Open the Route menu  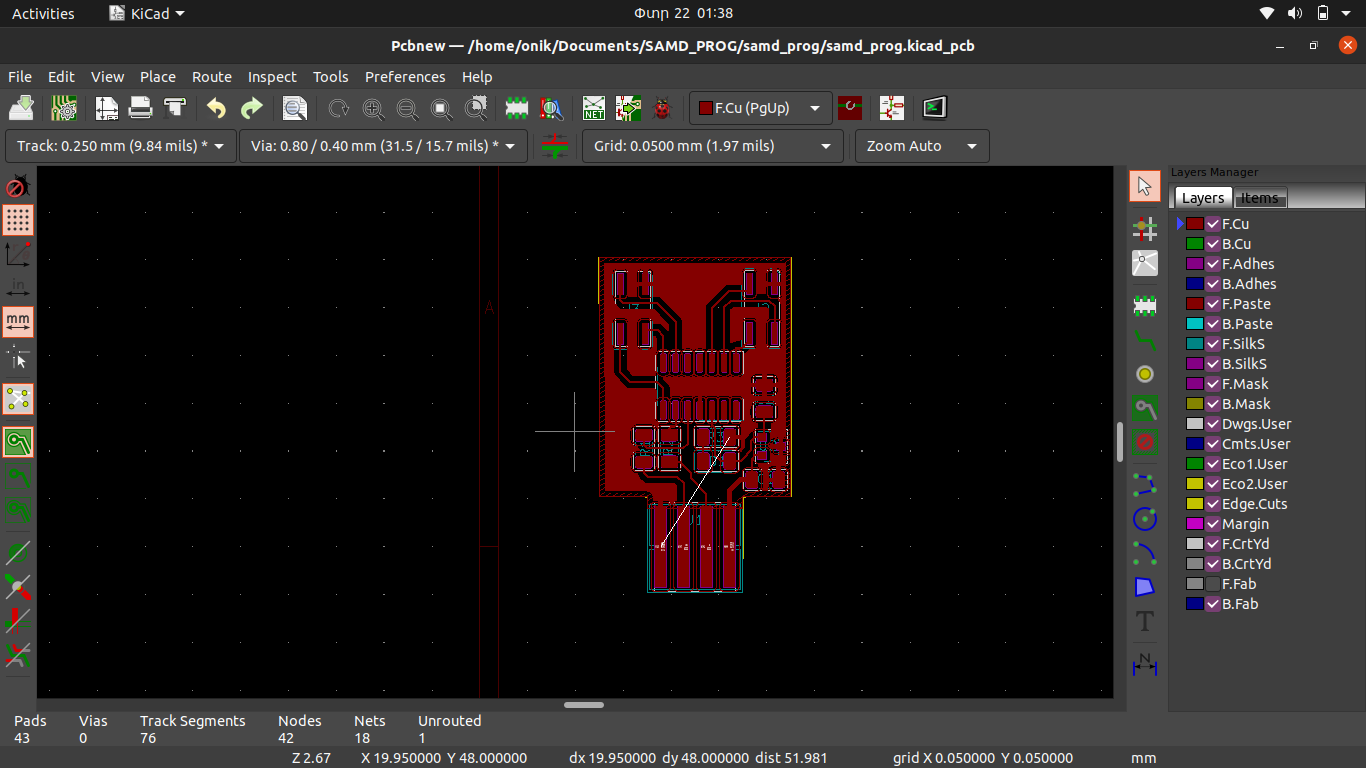point(211,77)
